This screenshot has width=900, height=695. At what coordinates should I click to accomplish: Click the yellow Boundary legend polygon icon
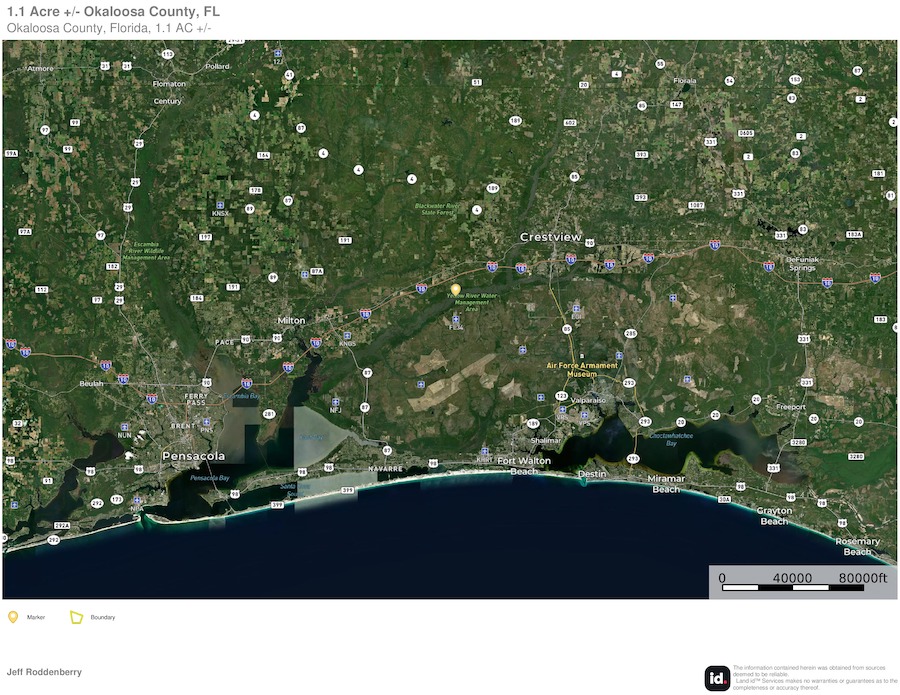pyautogui.click(x=76, y=617)
